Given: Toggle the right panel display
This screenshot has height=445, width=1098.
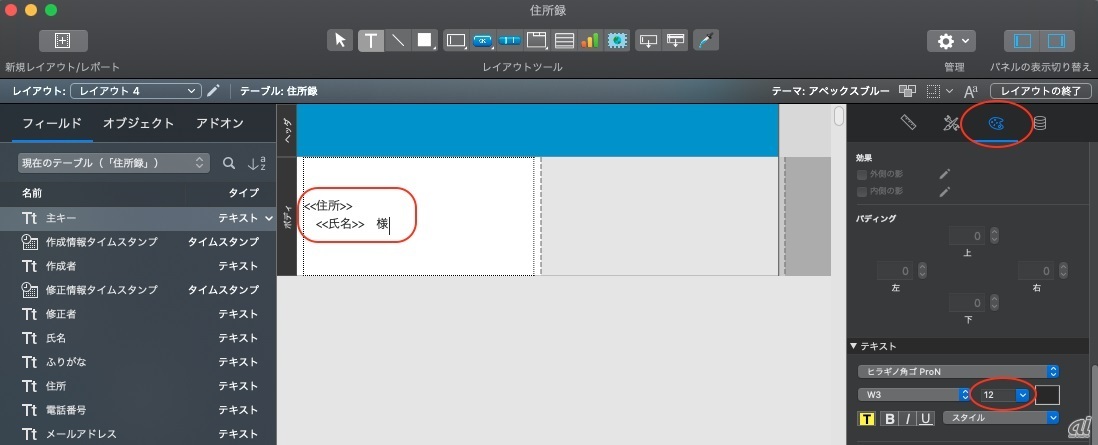Looking at the screenshot, I should (1057, 41).
